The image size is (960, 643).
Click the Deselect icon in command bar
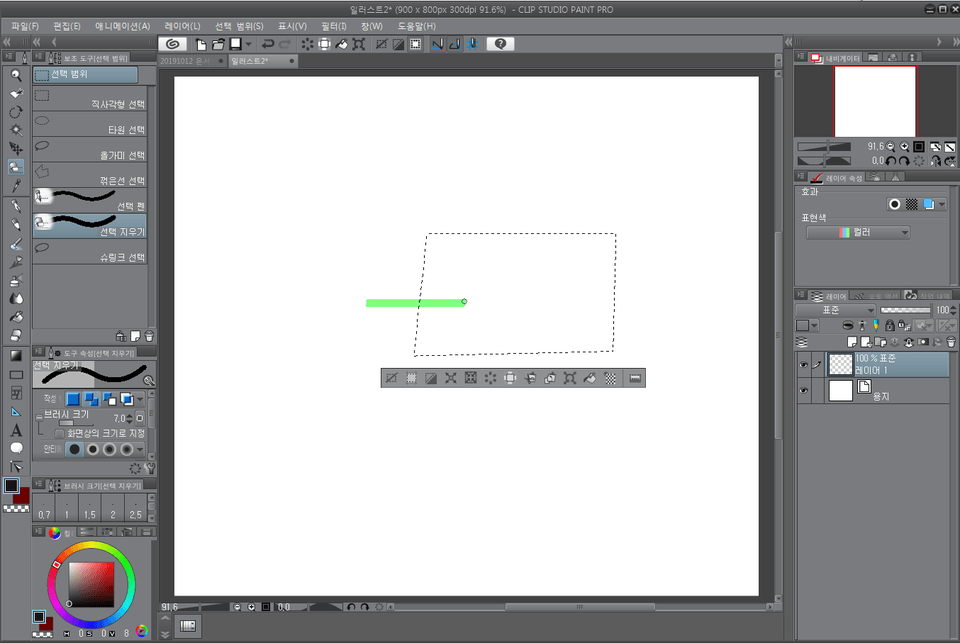click(x=381, y=44)
